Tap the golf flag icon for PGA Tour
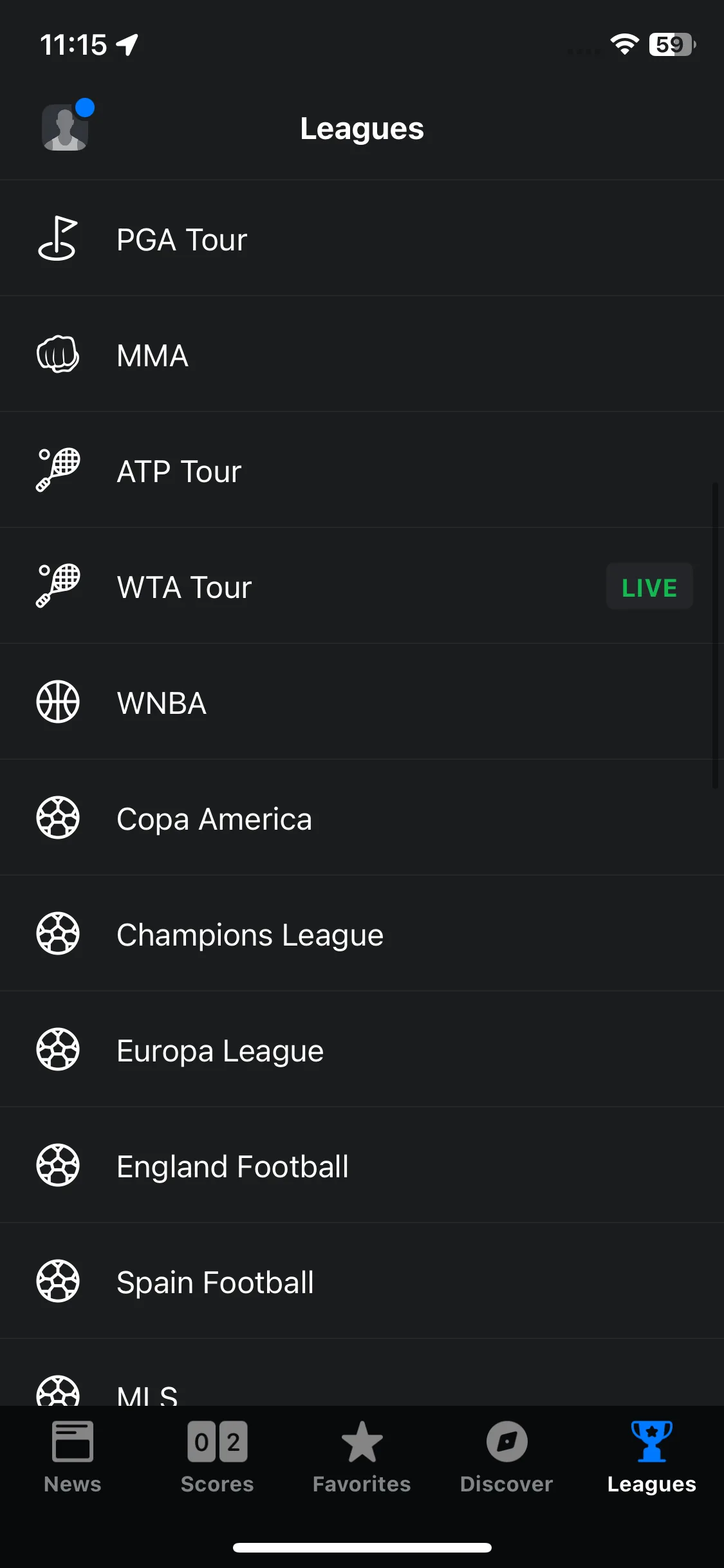 [58, 238]
